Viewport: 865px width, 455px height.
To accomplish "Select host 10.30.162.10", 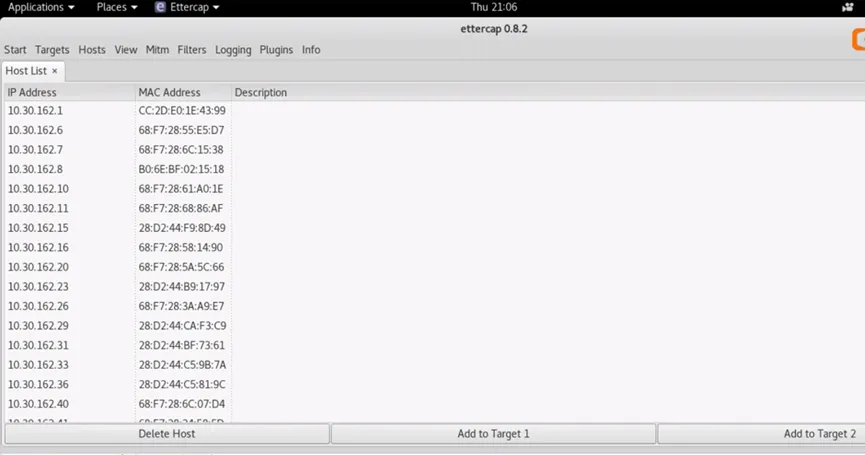I will tap(38, 189).
